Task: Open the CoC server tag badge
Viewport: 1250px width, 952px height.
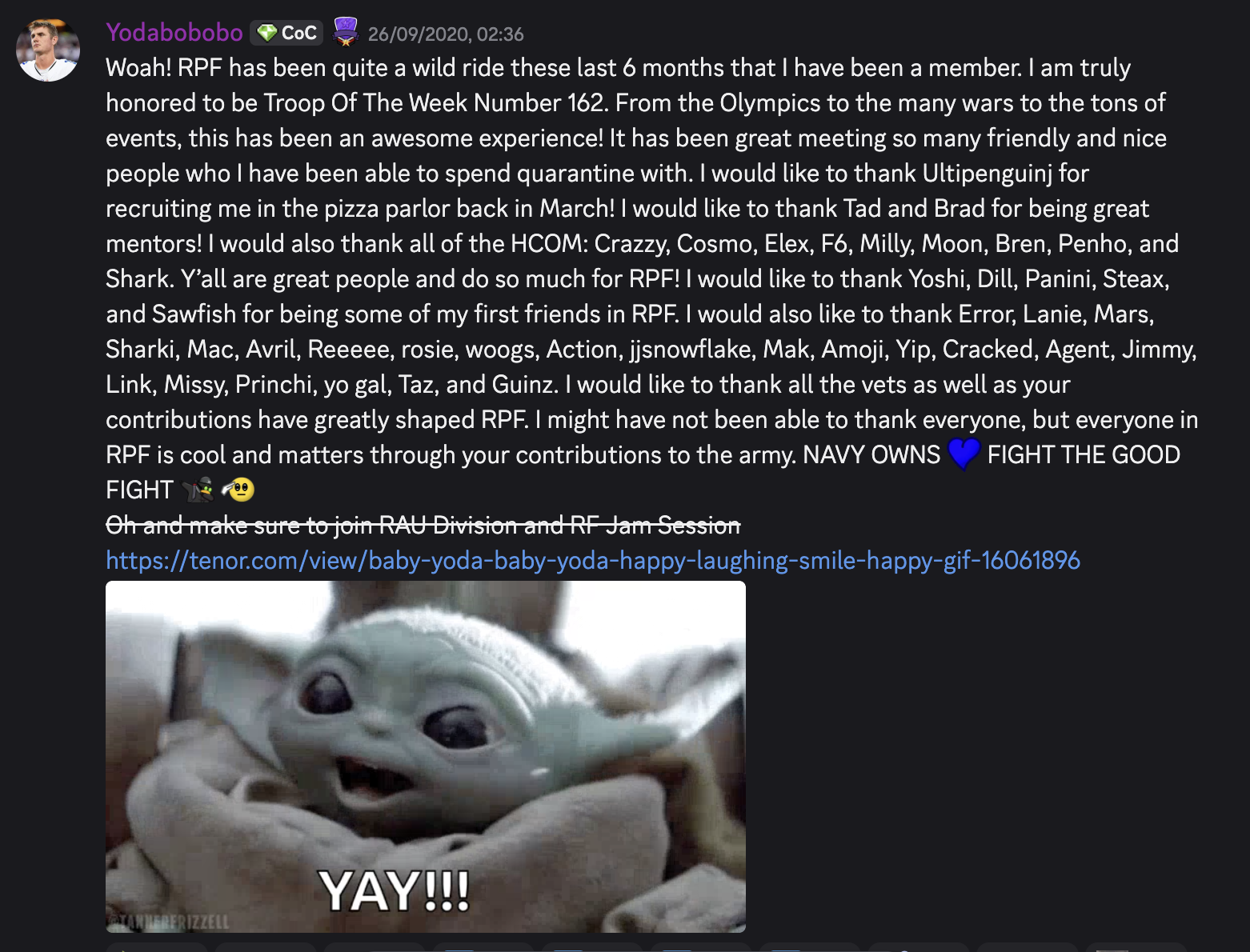Action: (x=286, y=33)
